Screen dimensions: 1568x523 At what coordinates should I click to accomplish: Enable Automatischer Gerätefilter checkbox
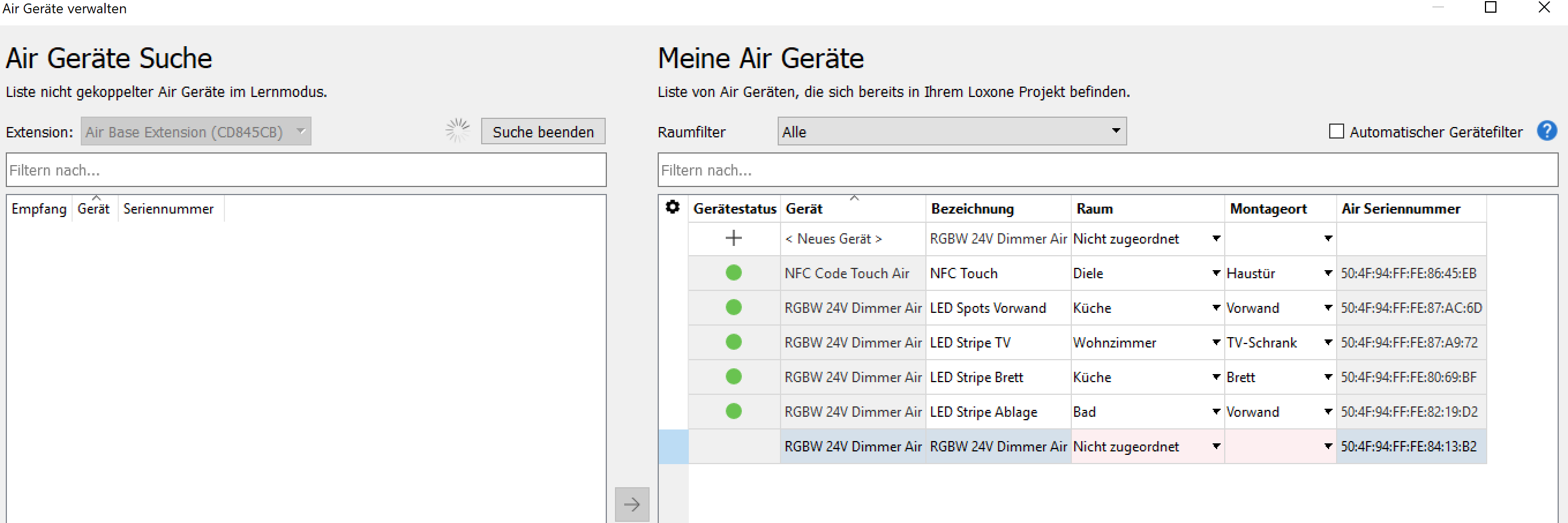1336,132
